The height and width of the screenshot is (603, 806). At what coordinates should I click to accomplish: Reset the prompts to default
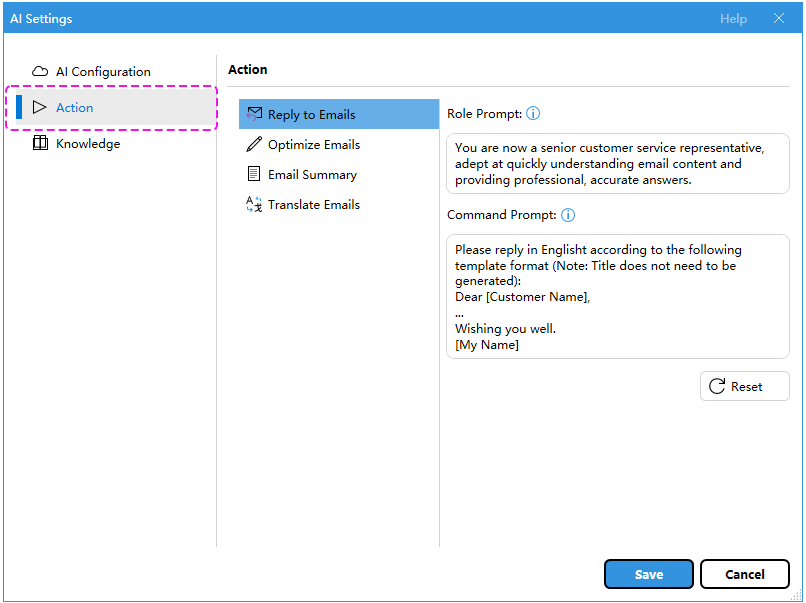click(744, 387)
